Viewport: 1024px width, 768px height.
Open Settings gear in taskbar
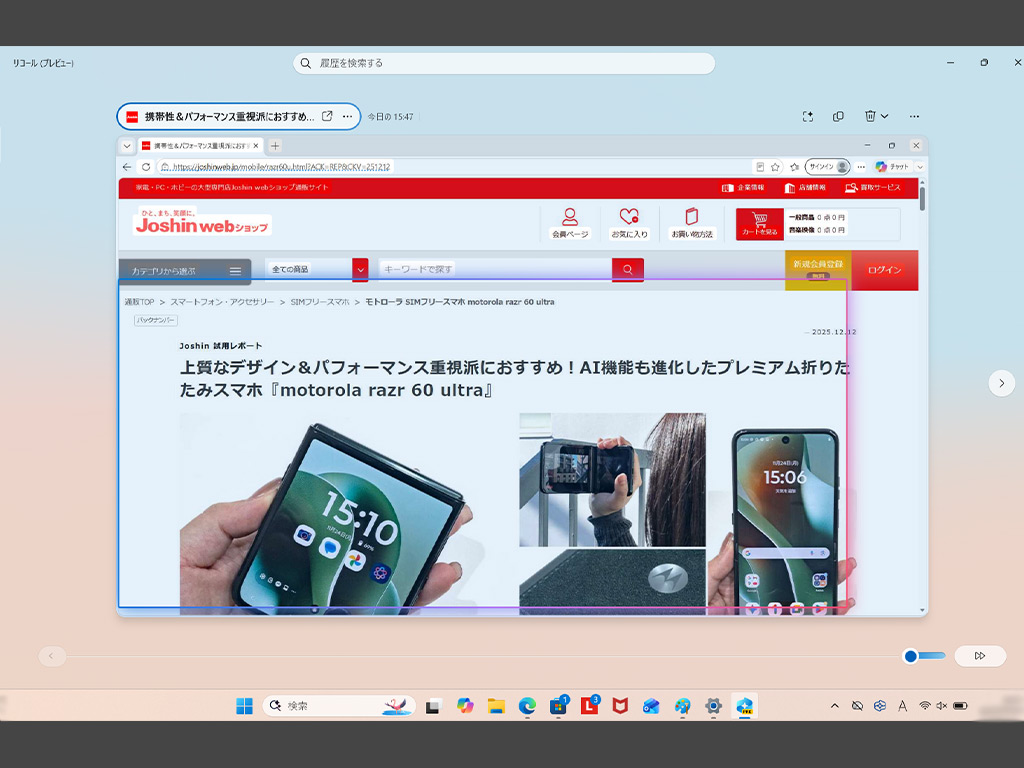713,706
